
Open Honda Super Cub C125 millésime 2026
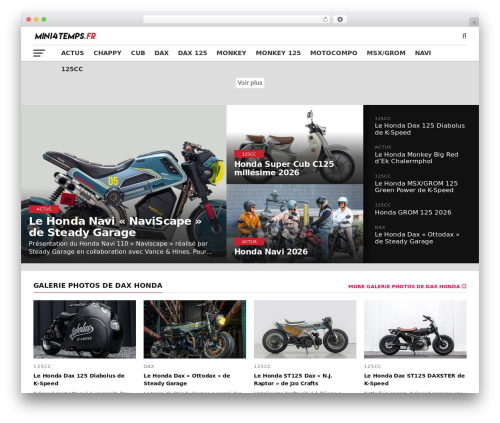284,168
